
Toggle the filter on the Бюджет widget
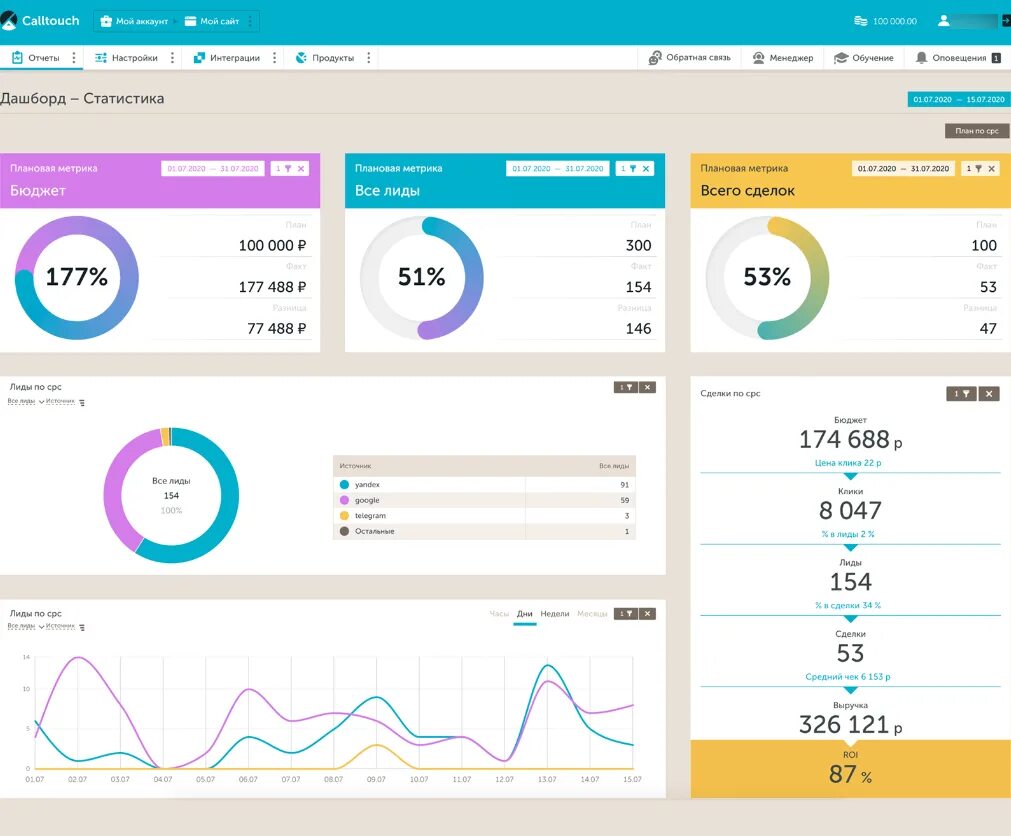tap(288, 168)
